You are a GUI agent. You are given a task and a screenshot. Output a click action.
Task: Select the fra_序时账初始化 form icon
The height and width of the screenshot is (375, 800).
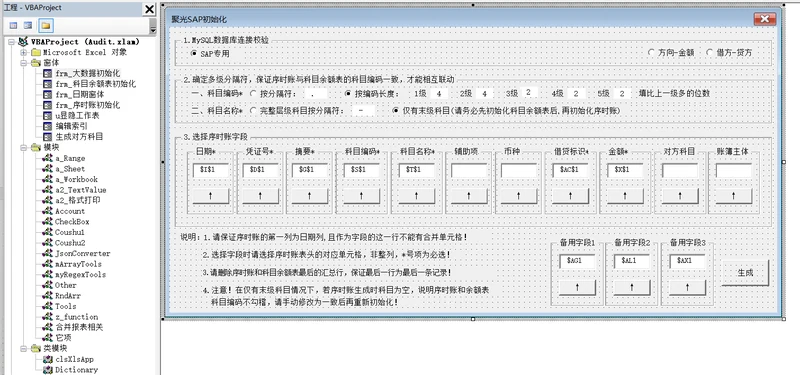[x=47, y=105]
